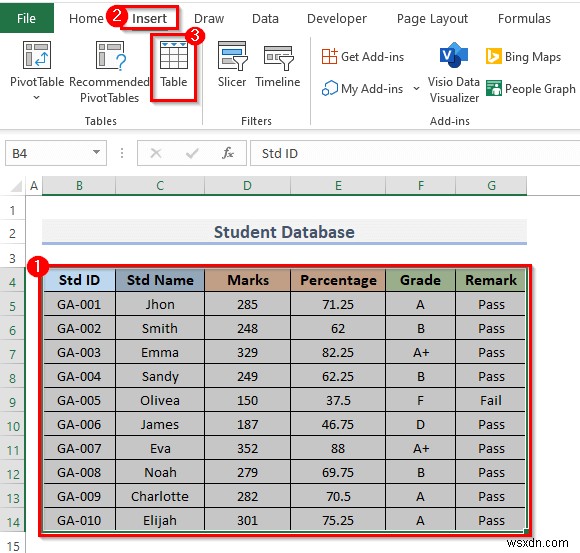Select marks cell 352
This screenshot has height=553, width=580.
click(x=247, y=448)
